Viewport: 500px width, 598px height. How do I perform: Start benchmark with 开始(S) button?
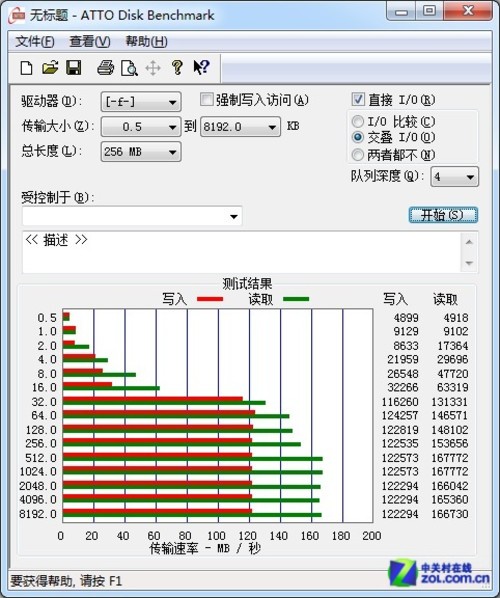[443, 215]
